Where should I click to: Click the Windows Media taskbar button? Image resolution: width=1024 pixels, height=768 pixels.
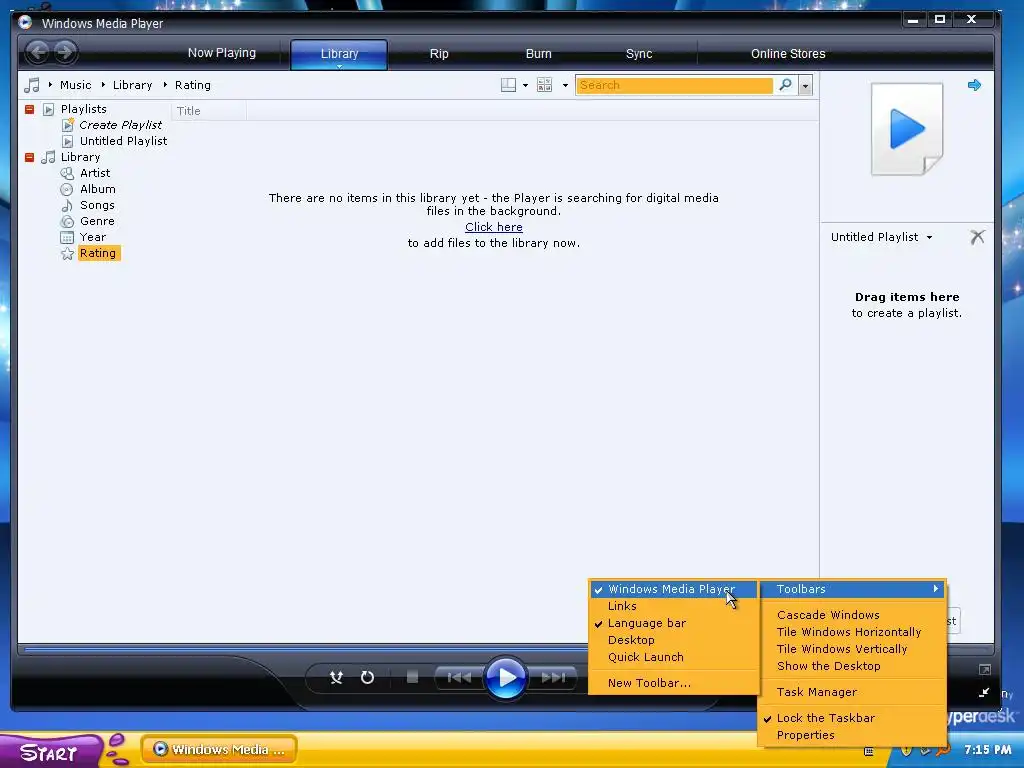[219, 750]
